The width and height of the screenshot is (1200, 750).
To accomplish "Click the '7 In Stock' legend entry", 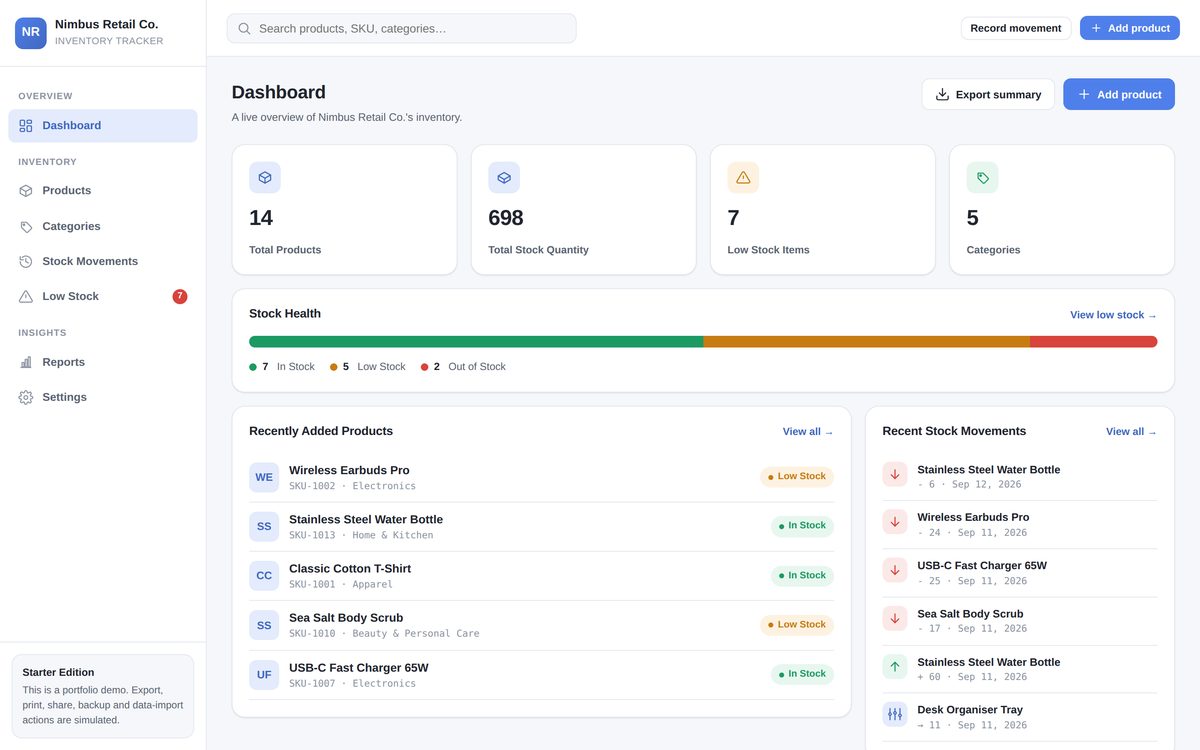I will point(282,367).
